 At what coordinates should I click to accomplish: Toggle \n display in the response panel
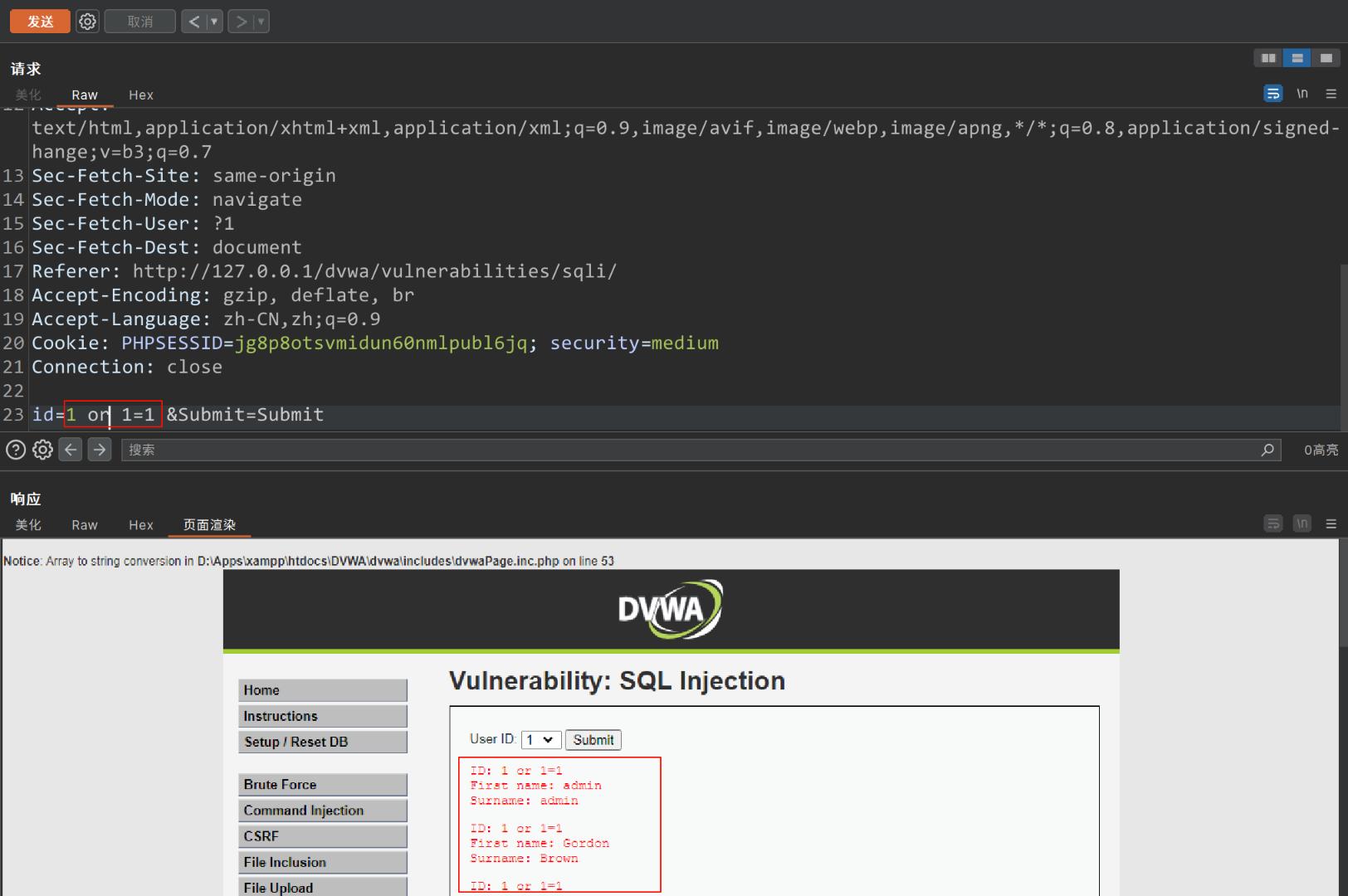1302,523
